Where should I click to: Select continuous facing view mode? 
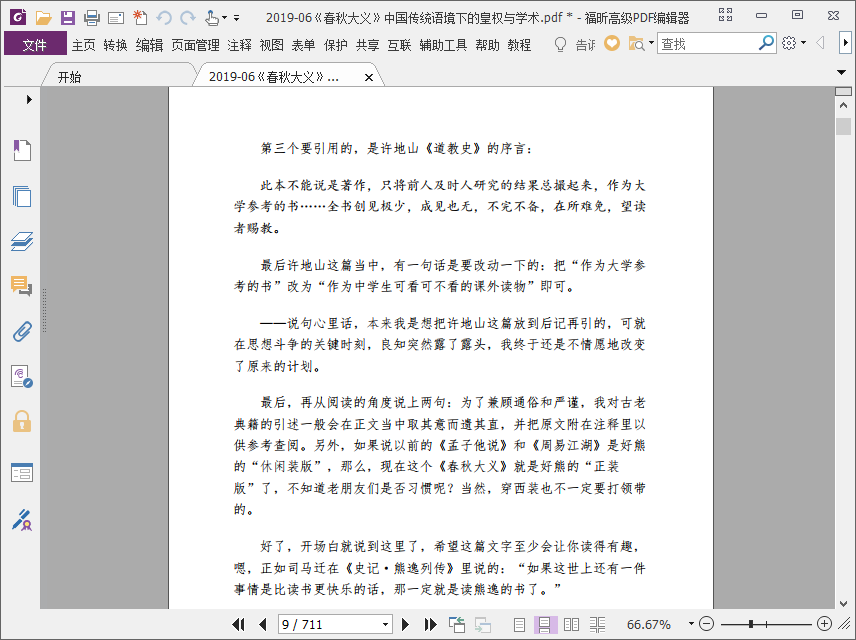(597, 624)
